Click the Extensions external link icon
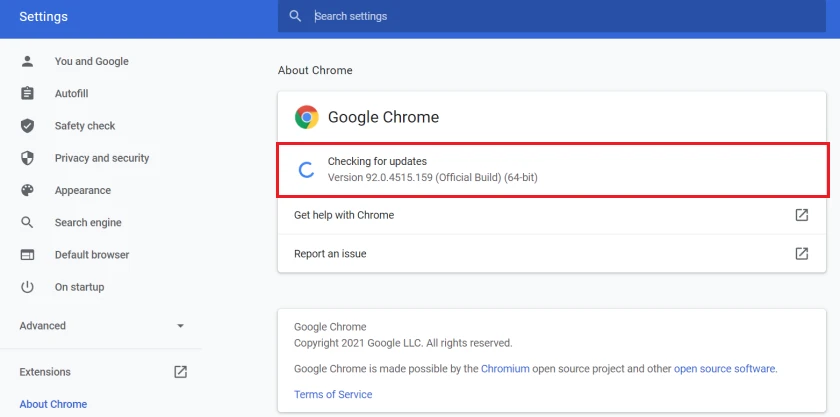The width and height of the screenshot is (840, 417). click(180, 372)
